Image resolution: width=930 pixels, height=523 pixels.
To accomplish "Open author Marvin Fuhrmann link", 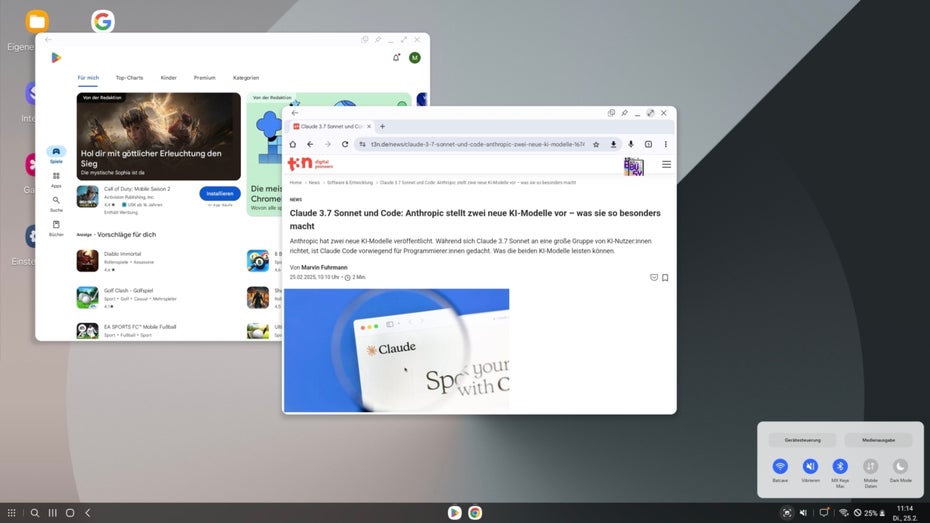I will [324, 267].
